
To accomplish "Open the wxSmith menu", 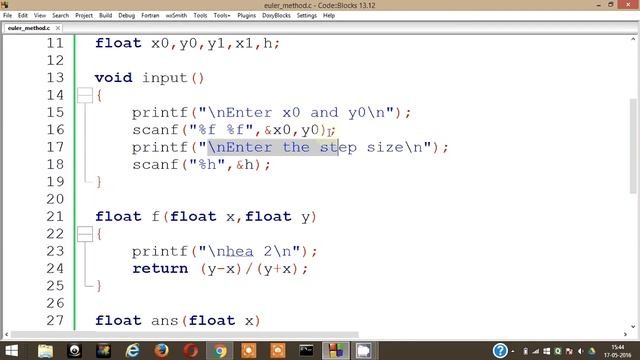I will (176, 16).
